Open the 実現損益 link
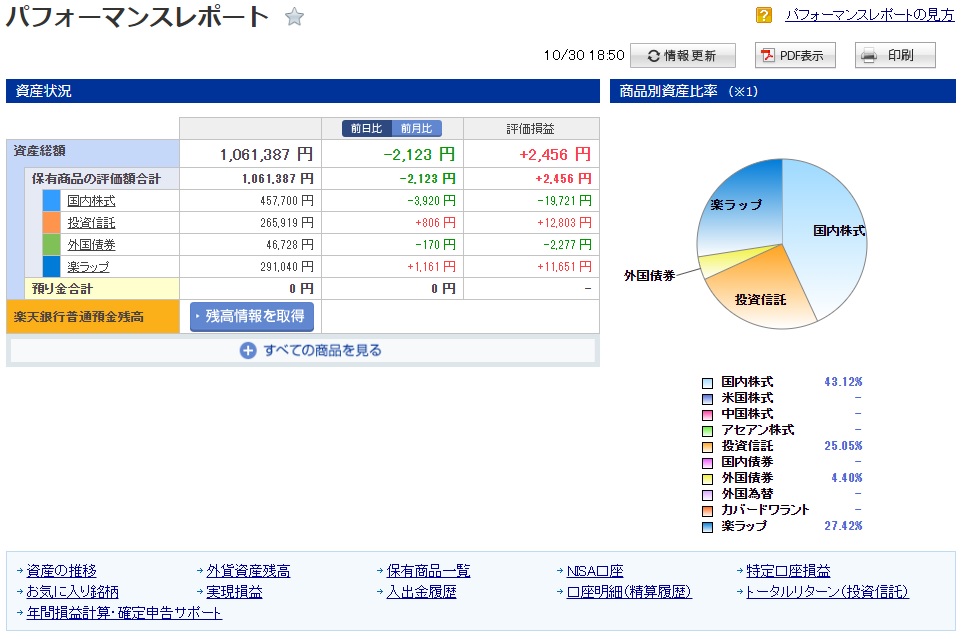Image resolution: width=965 pixels, height=639 pixels. (234, 592)
